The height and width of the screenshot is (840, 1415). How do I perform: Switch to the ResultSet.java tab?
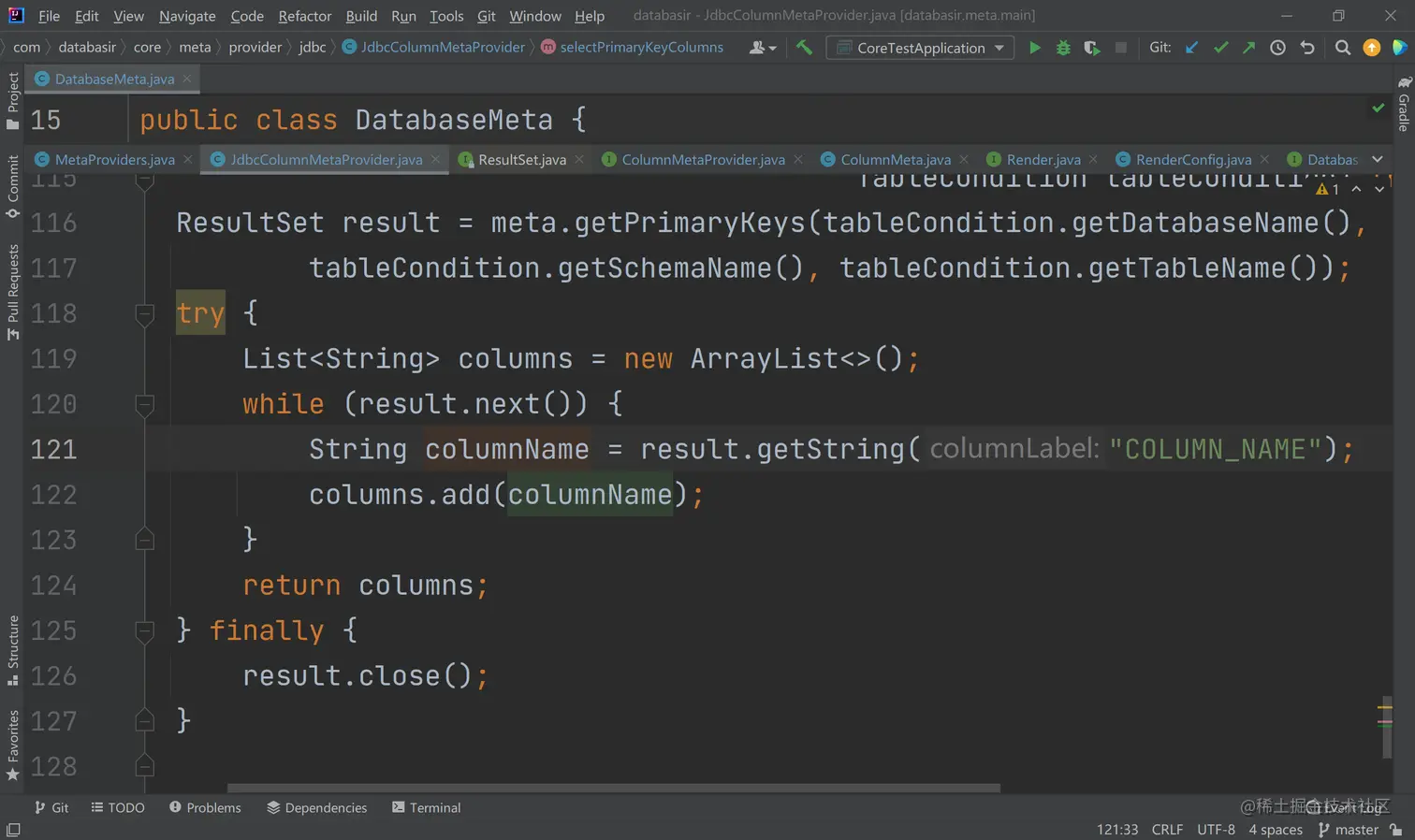[x=522, y=159]
